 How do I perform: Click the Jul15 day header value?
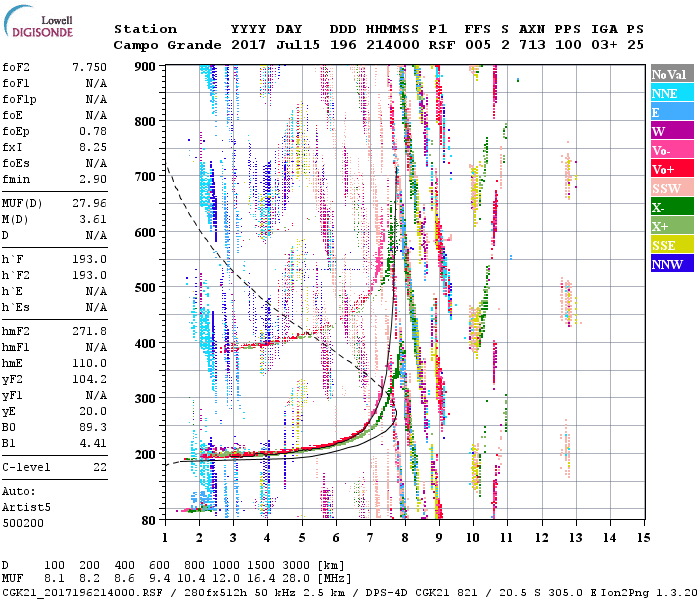click(298, 45)
